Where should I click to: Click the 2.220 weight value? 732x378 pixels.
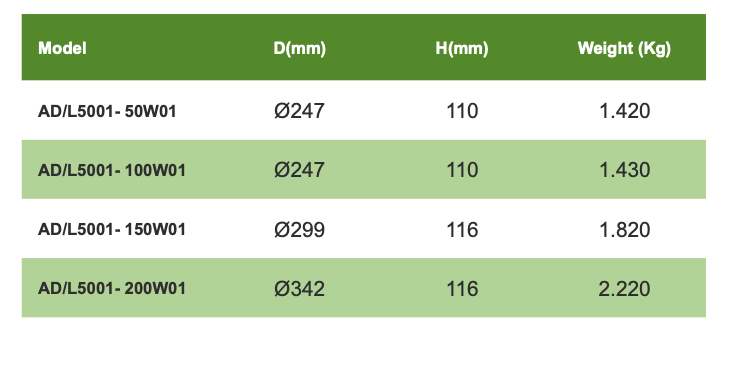tap(625, 288)
